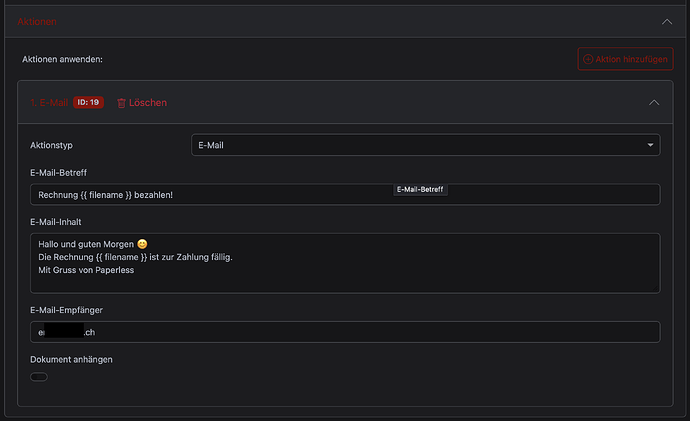Click the ID: 19 badge
The height and width of the screenshot is (421, 690).
(x=88, y=103)
